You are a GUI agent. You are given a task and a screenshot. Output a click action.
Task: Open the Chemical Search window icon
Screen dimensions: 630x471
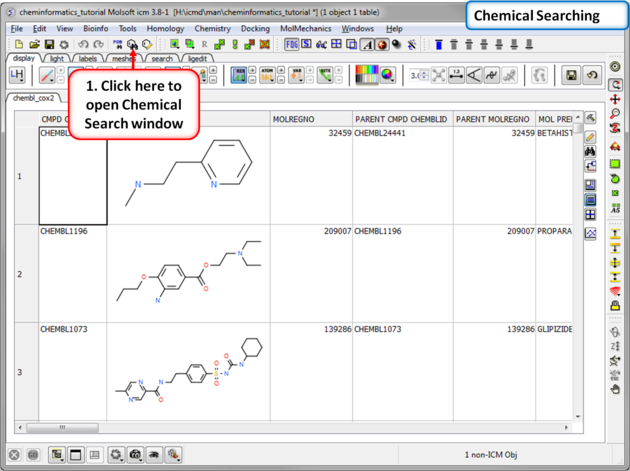point(133,44)
